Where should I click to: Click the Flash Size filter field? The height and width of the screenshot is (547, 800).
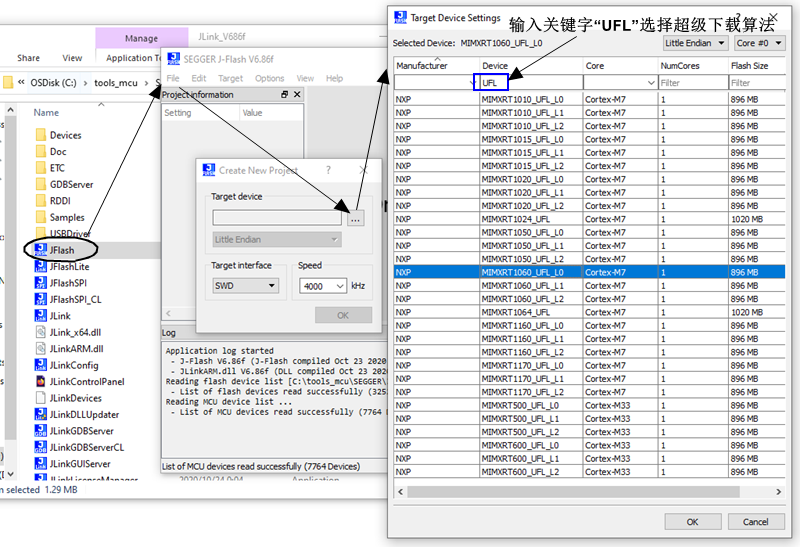pos(757,83)
